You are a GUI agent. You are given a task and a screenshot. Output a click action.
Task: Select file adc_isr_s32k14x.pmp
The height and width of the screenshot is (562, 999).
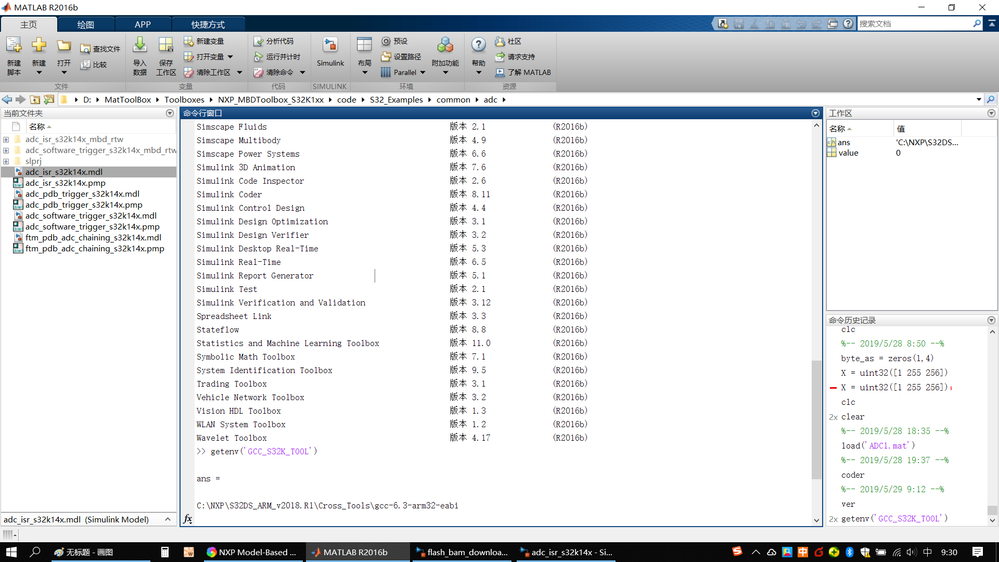pyautogui.click(x=65, y=183)
